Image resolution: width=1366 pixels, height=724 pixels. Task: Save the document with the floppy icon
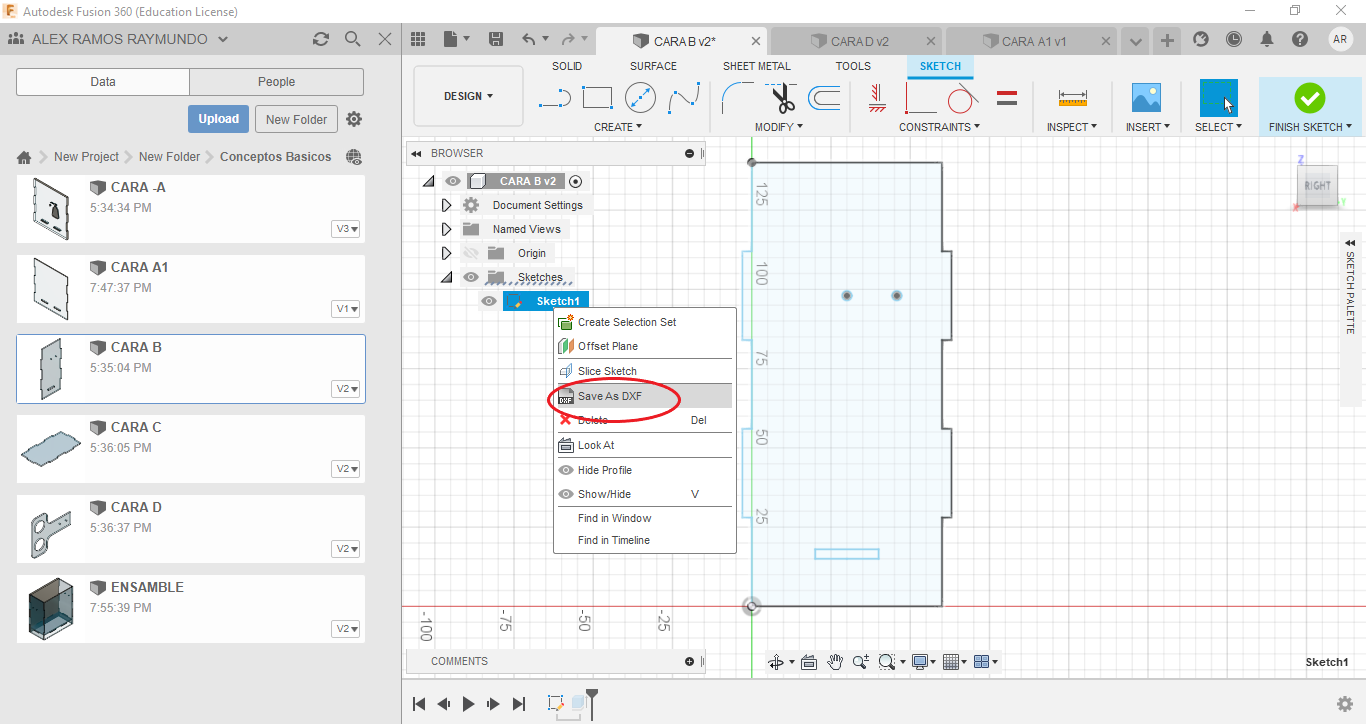point(495,39)
